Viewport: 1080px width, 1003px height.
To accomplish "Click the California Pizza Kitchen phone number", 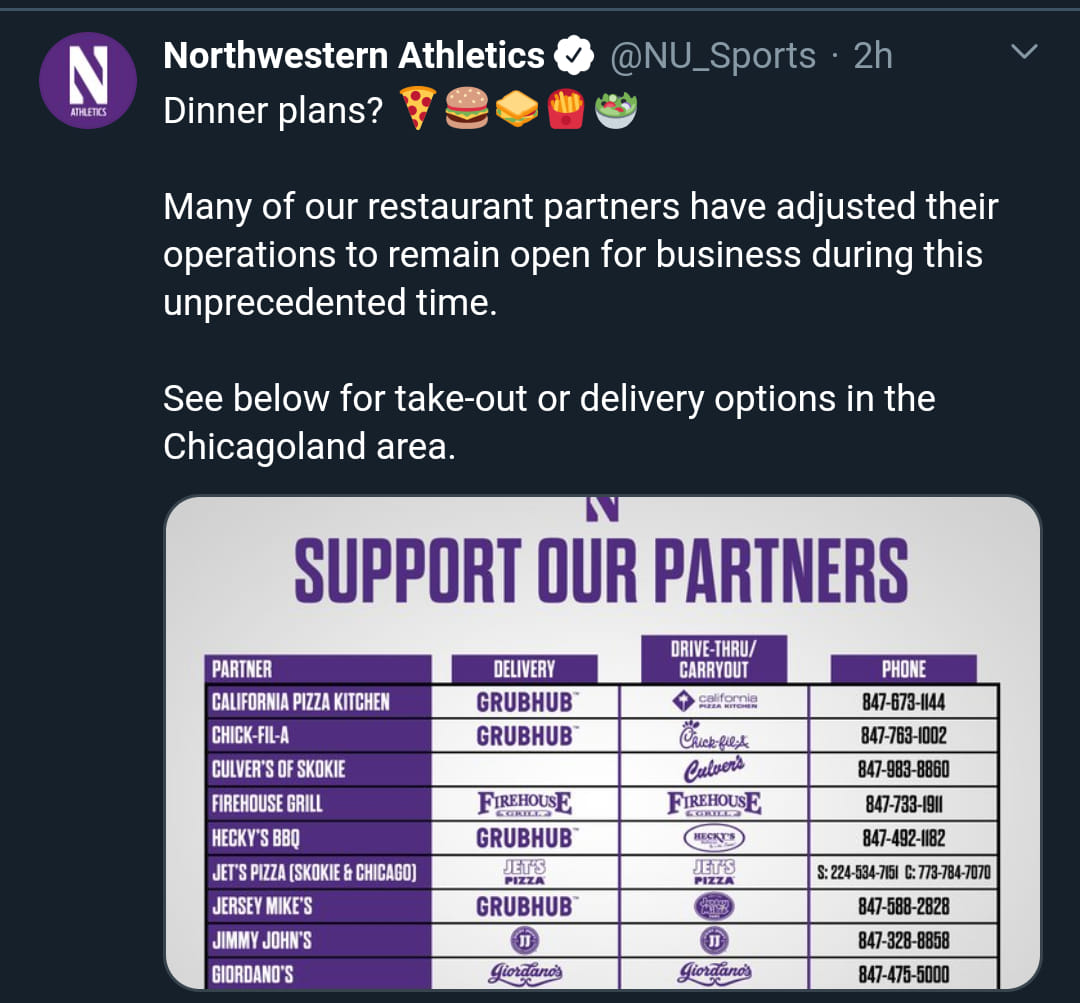I will click(904, 702).
